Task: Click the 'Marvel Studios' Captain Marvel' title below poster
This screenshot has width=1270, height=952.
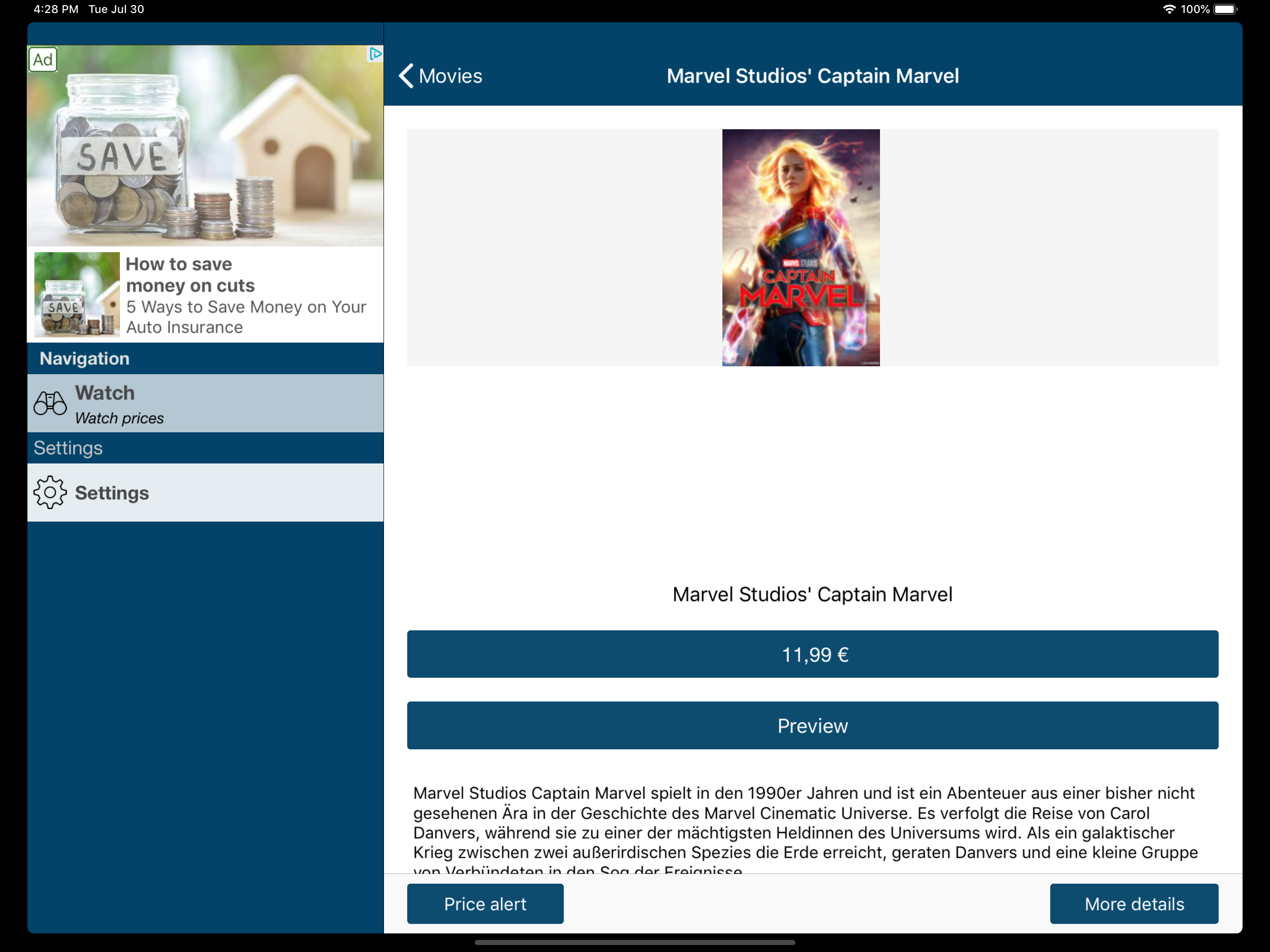Action: tap(813, 594)
